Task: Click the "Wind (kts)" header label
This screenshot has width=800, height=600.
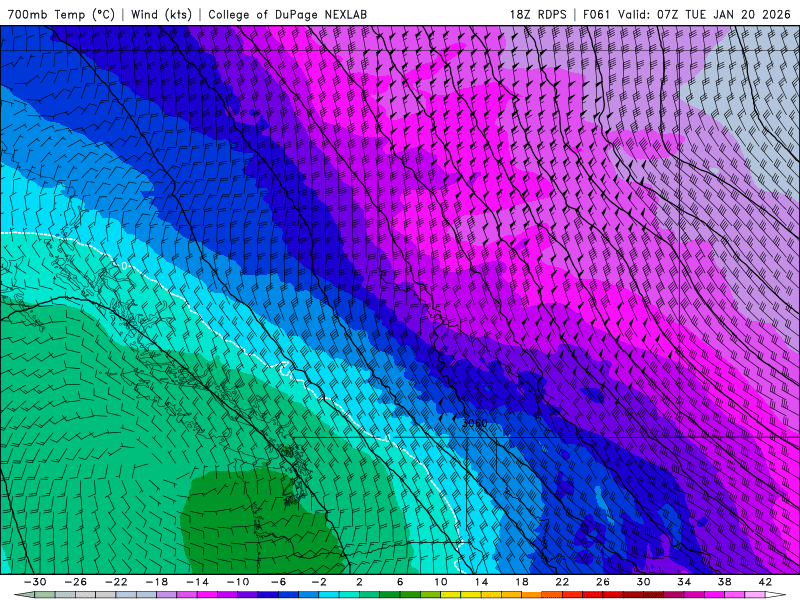Action: [x=161, y=14]
